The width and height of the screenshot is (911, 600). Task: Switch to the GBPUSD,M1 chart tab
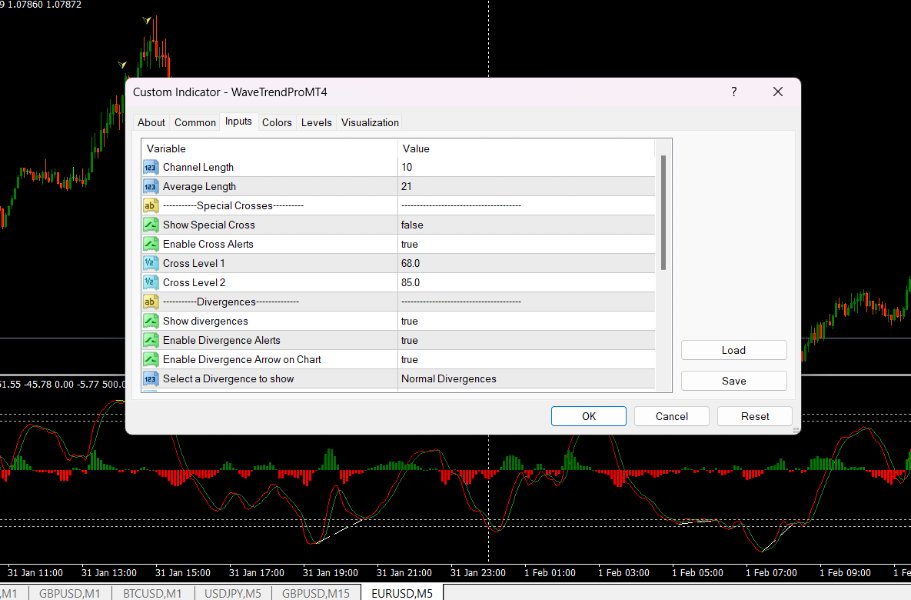coord(69,593)
